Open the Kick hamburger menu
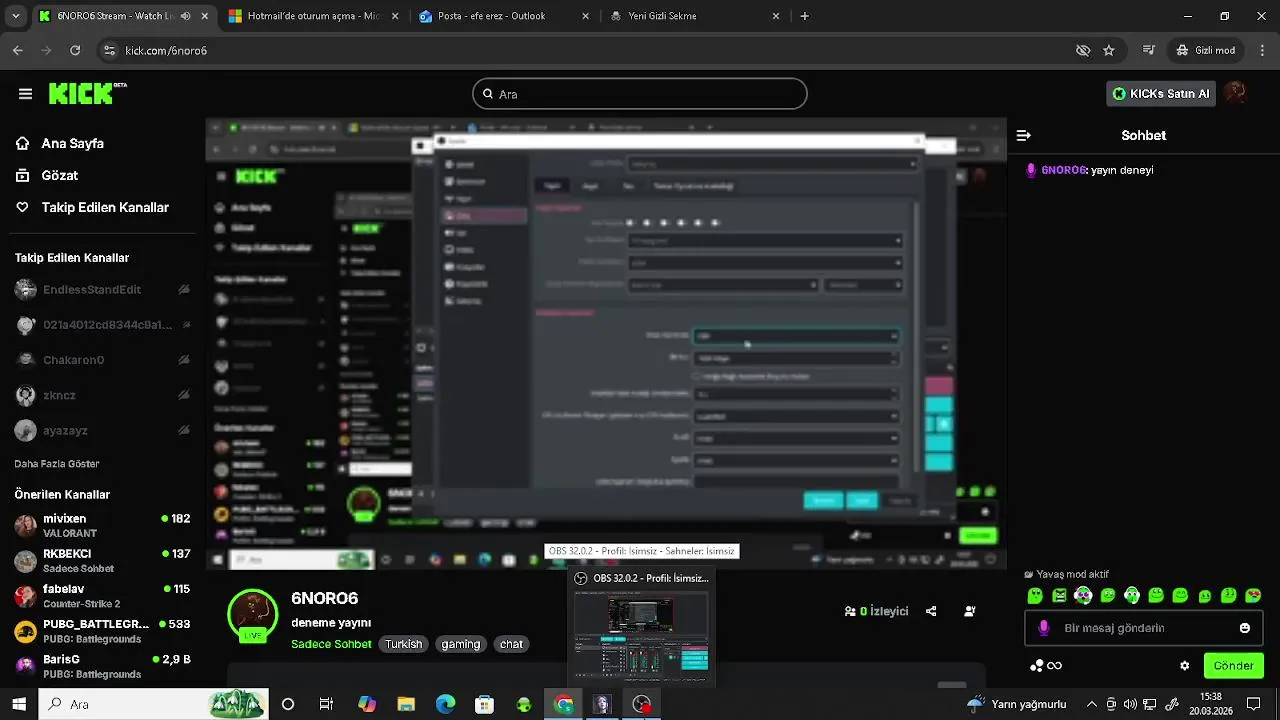 click(x=25, y=94)
